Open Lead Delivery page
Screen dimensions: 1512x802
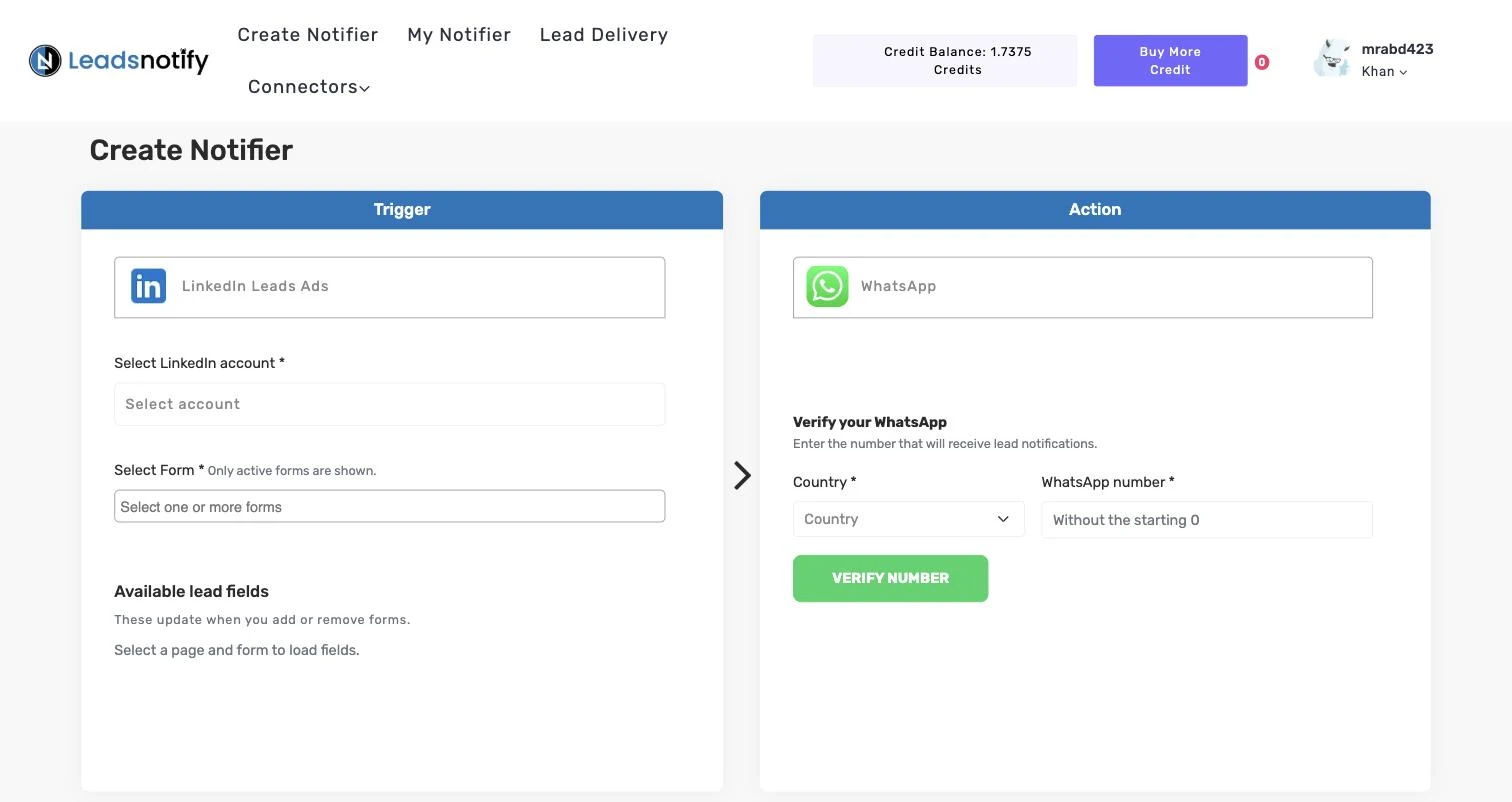pos(604,35)
